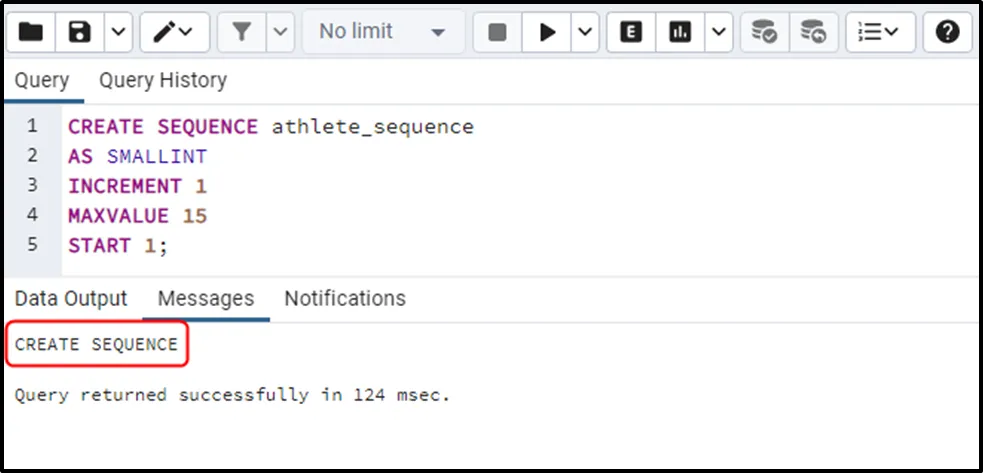Click the Commit database icon
The image size is (983, 473).
(x=765, y=33)
